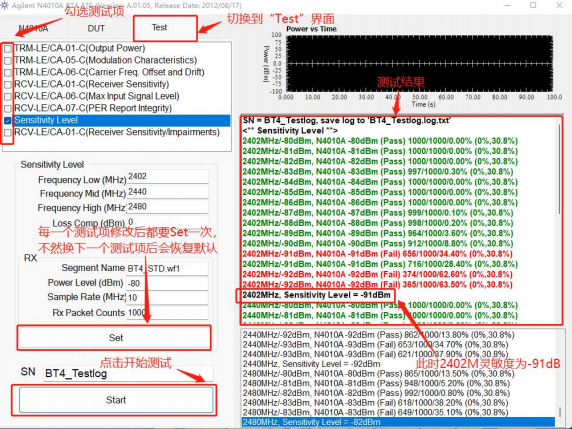572x429 pixels.
Task: Click the Loss Comp (dBm) field
Action: coord(167,222)
